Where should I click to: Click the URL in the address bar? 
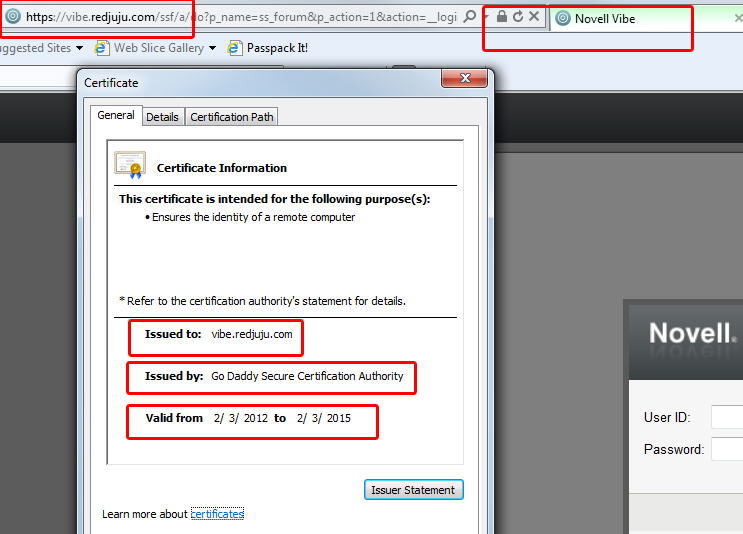[241, 17]
